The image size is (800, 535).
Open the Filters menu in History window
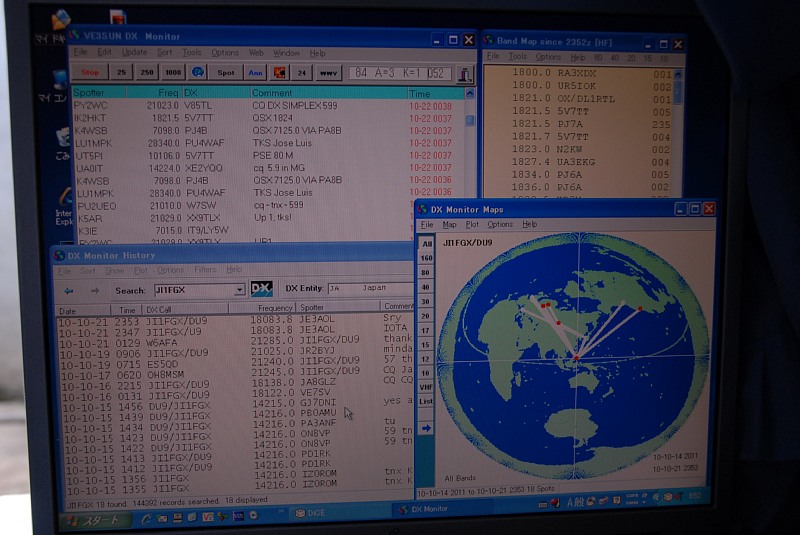205,270
